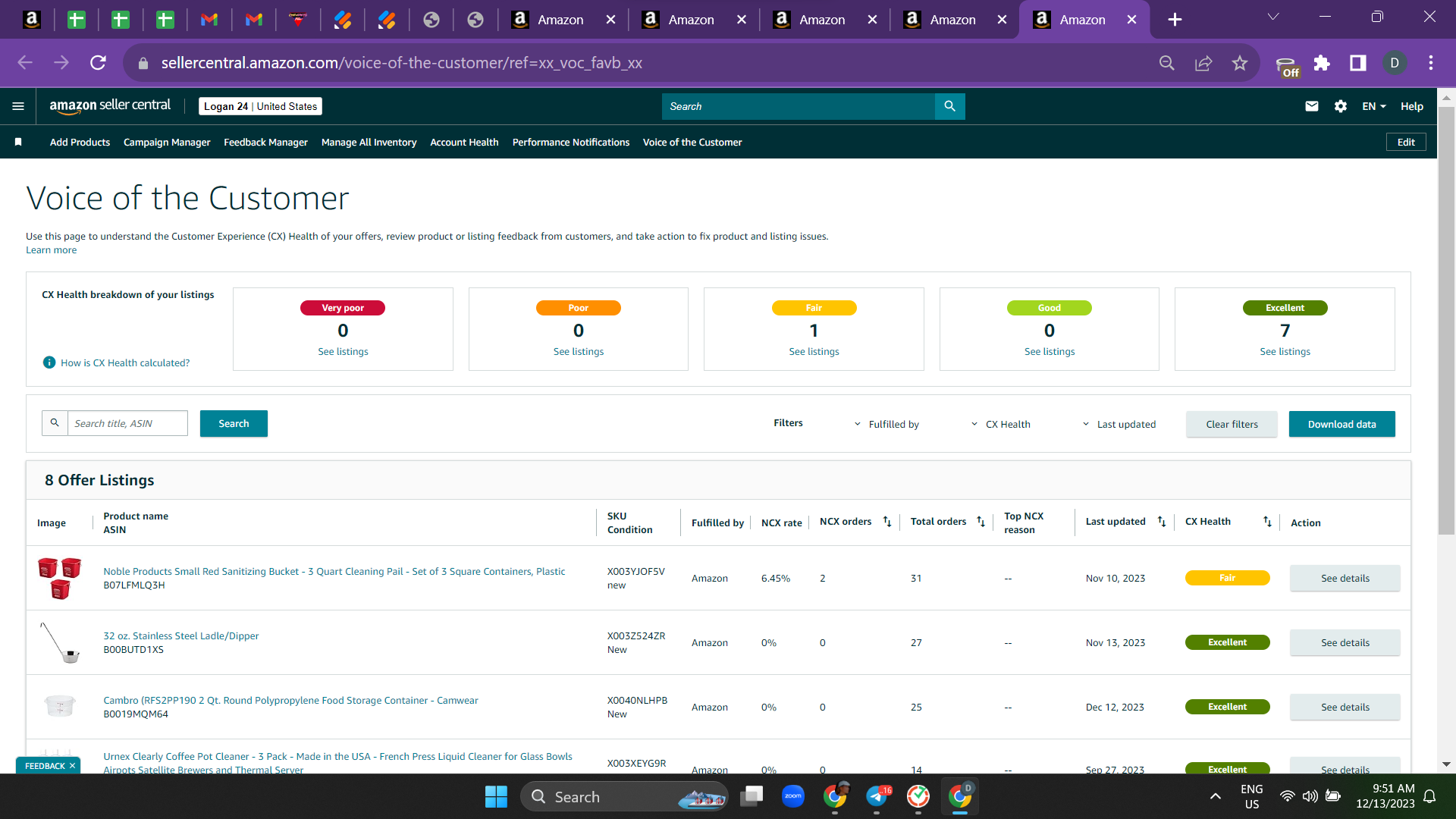Open the Seller Central hamburger menu
The image size is (1456, 819).
pyautogui.click(x=18, y=106)
